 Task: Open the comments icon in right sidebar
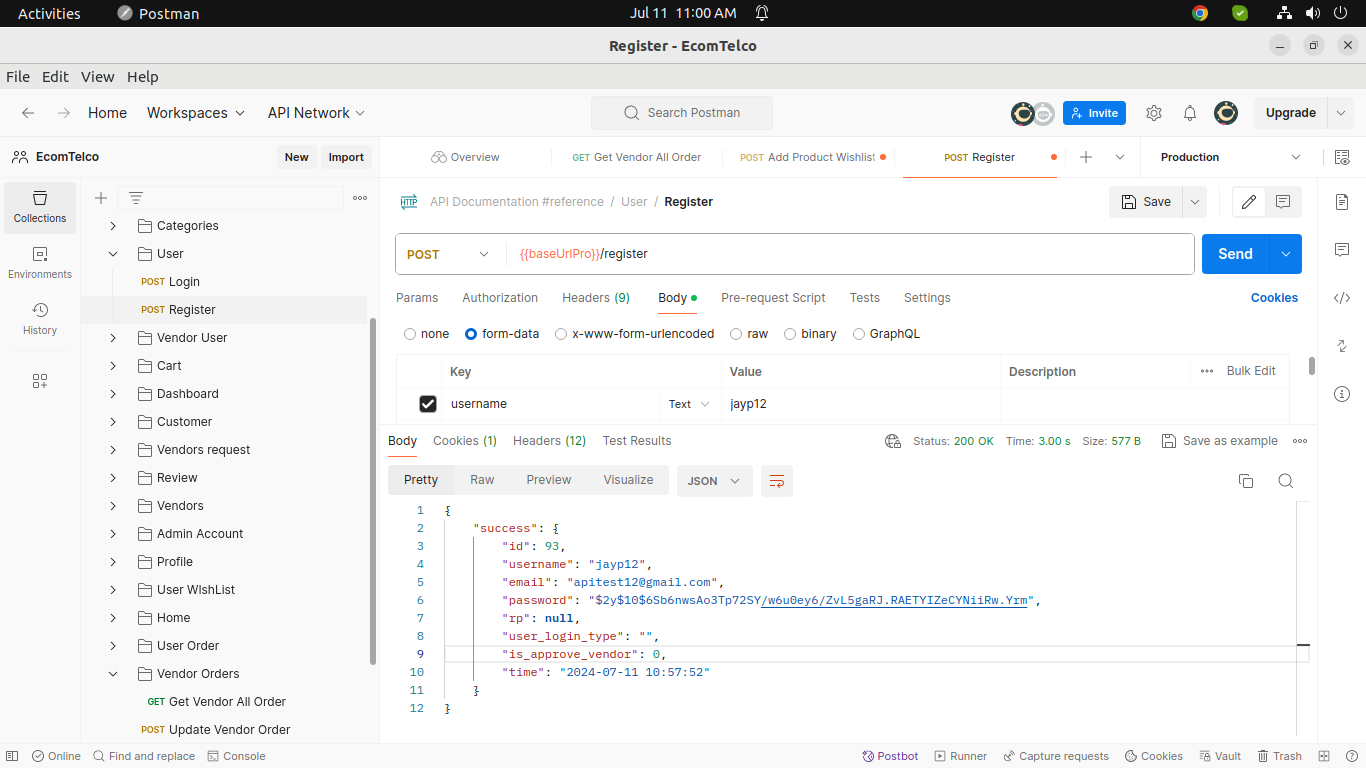1342,249
